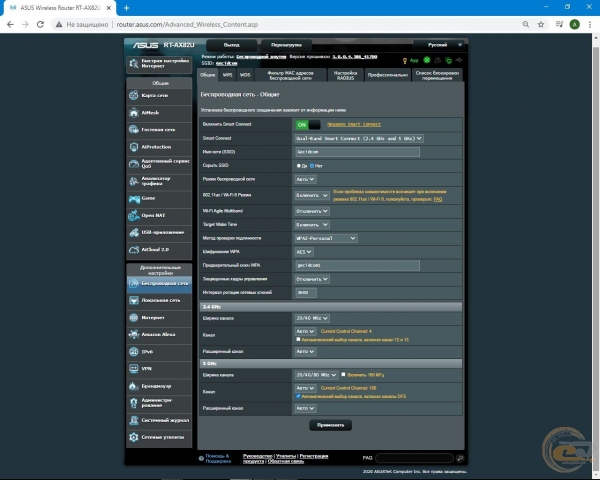This screenshot has height=480, width=600.
Task: Open 802.11ax / Wi-Fi 6 mode dropdown
Action: coord(312,196)
